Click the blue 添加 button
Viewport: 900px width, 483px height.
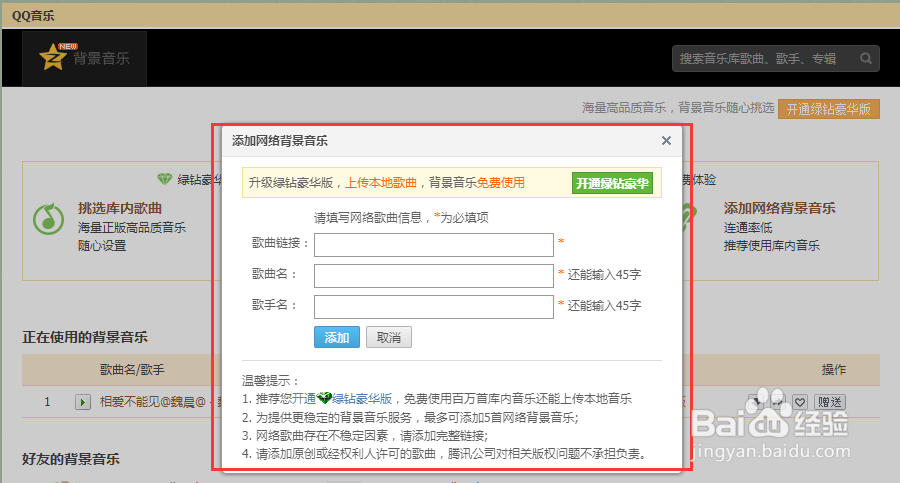tap(337, 337)
